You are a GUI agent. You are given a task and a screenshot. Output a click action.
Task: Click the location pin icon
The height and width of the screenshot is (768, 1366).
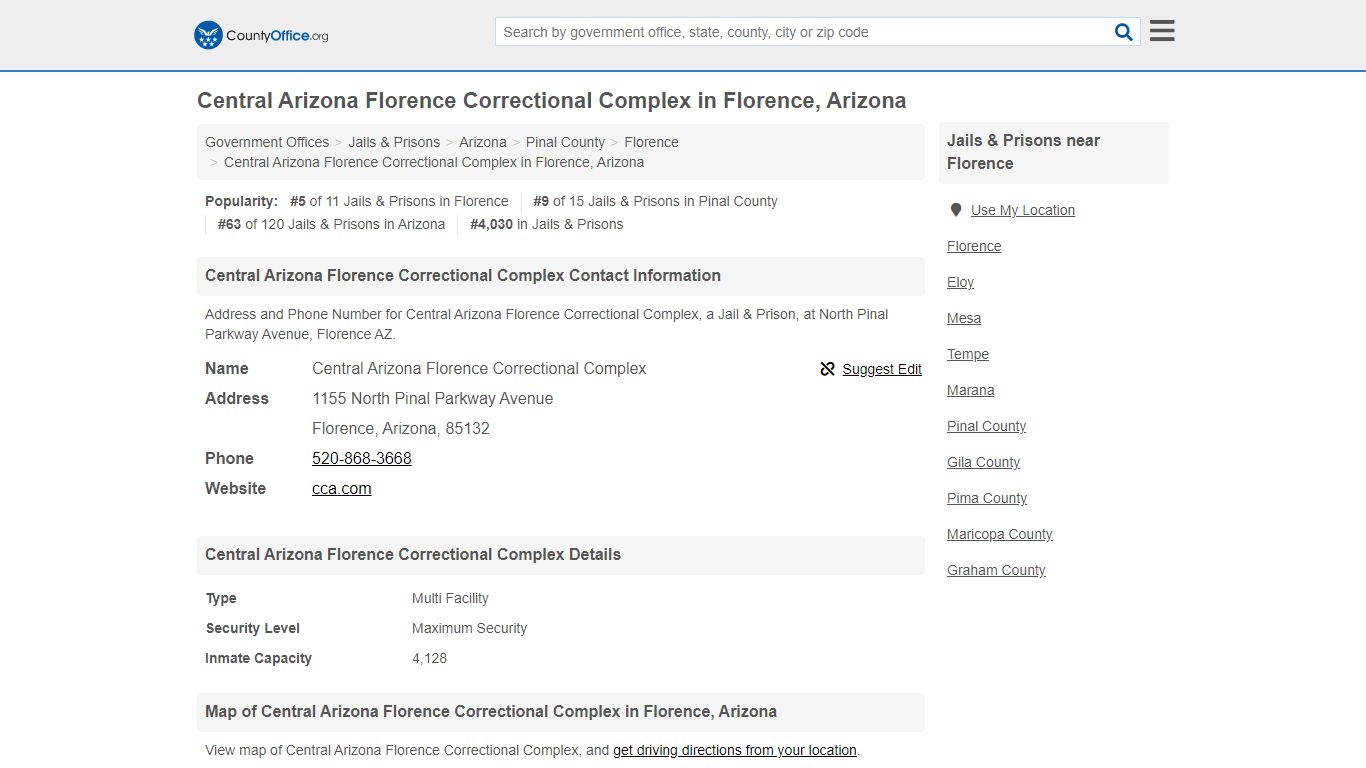click(x=956, y=210)
